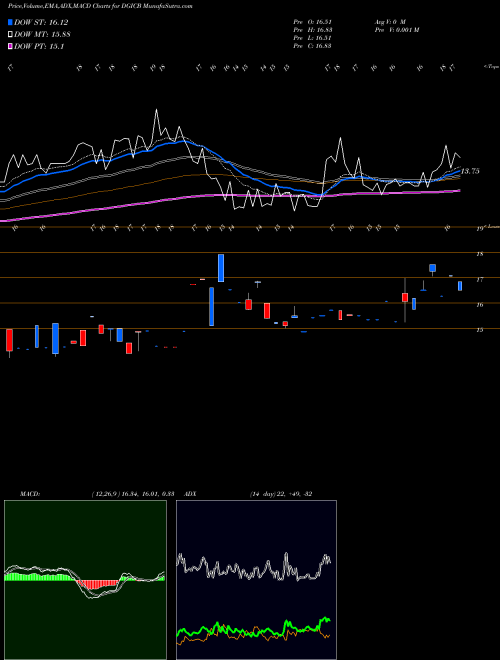Click the 13.75 label by the EMA lines
The image size is (500, 660).
coord(470,171)
